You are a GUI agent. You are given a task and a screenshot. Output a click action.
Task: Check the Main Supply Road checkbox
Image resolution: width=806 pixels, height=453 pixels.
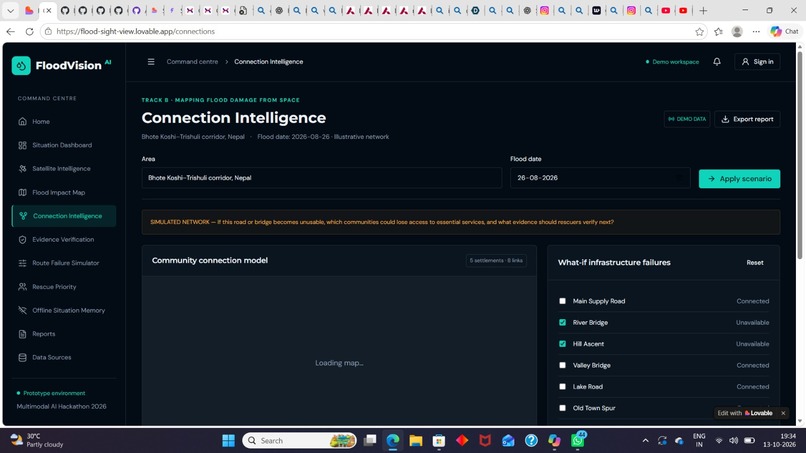[x=562, y=301]
